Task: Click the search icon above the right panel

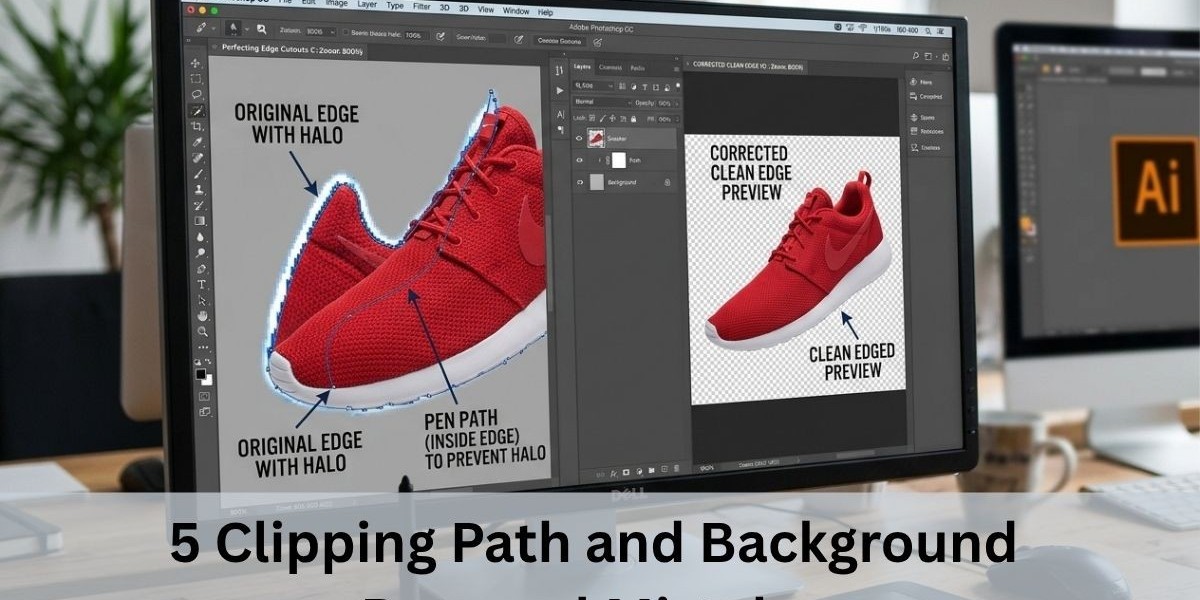Action: tap(915, 57)
